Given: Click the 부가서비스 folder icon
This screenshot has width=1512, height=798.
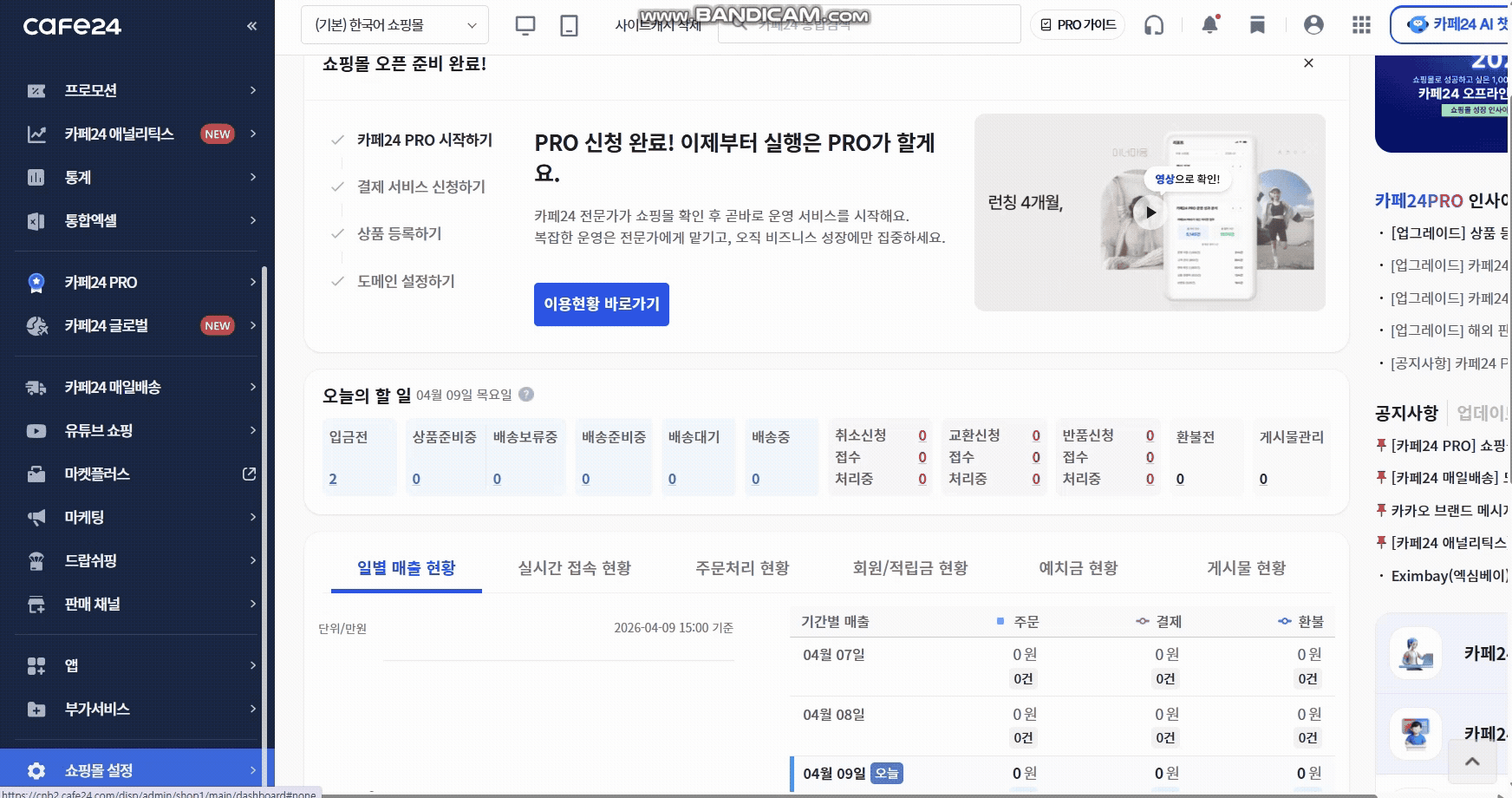Looking at the screenshot, I should tap(36, 709).
